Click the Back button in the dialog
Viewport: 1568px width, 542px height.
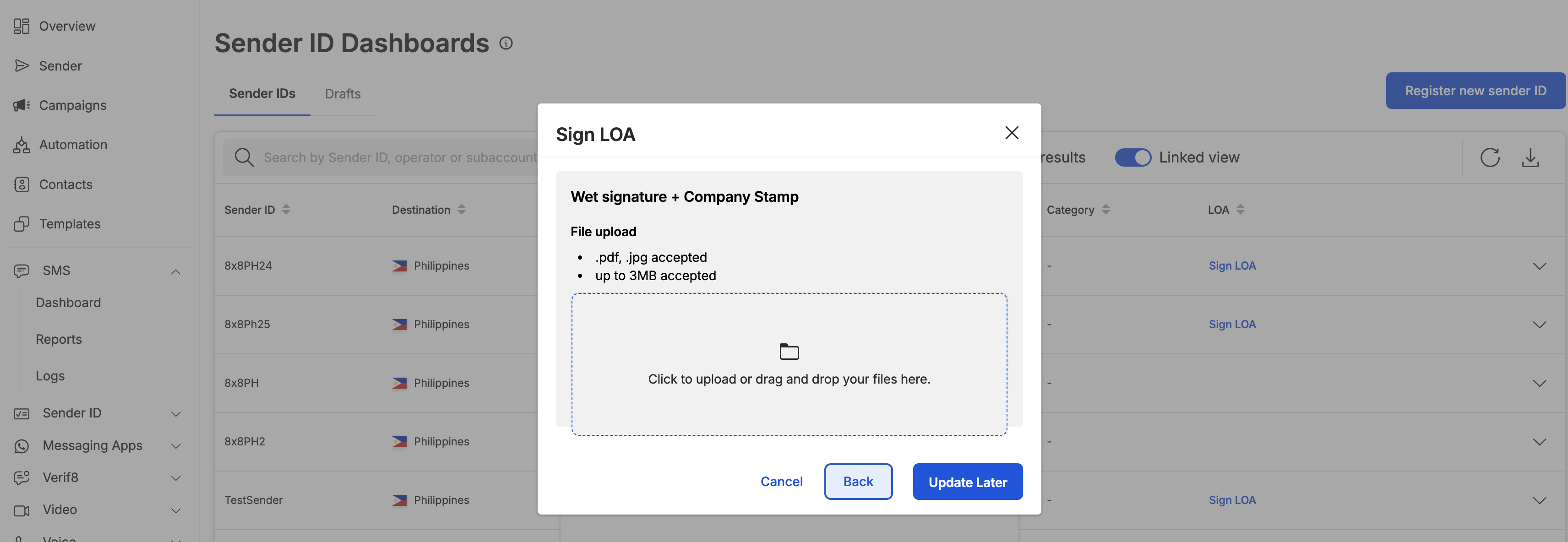point(858,482)
